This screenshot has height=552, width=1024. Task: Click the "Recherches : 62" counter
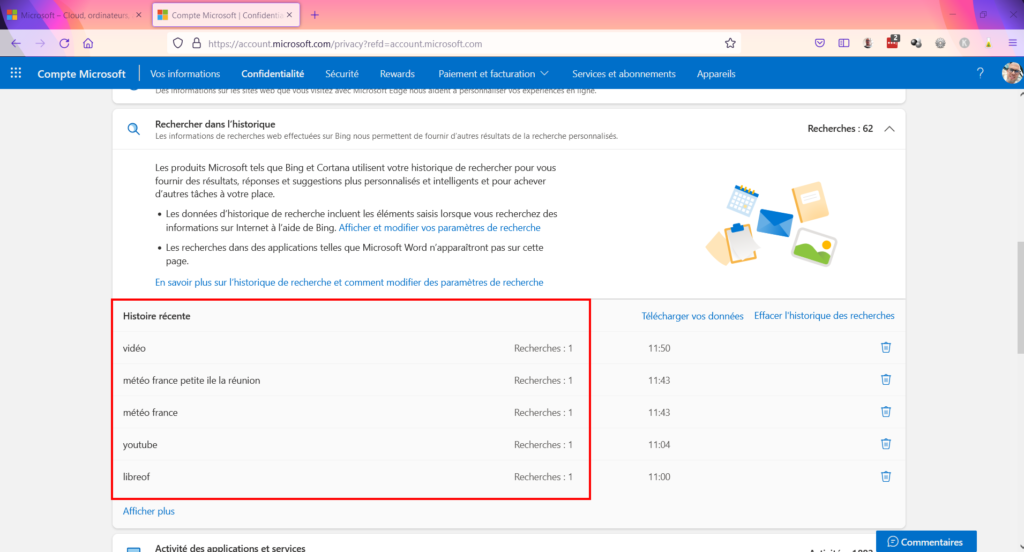(x=840, y=129)
